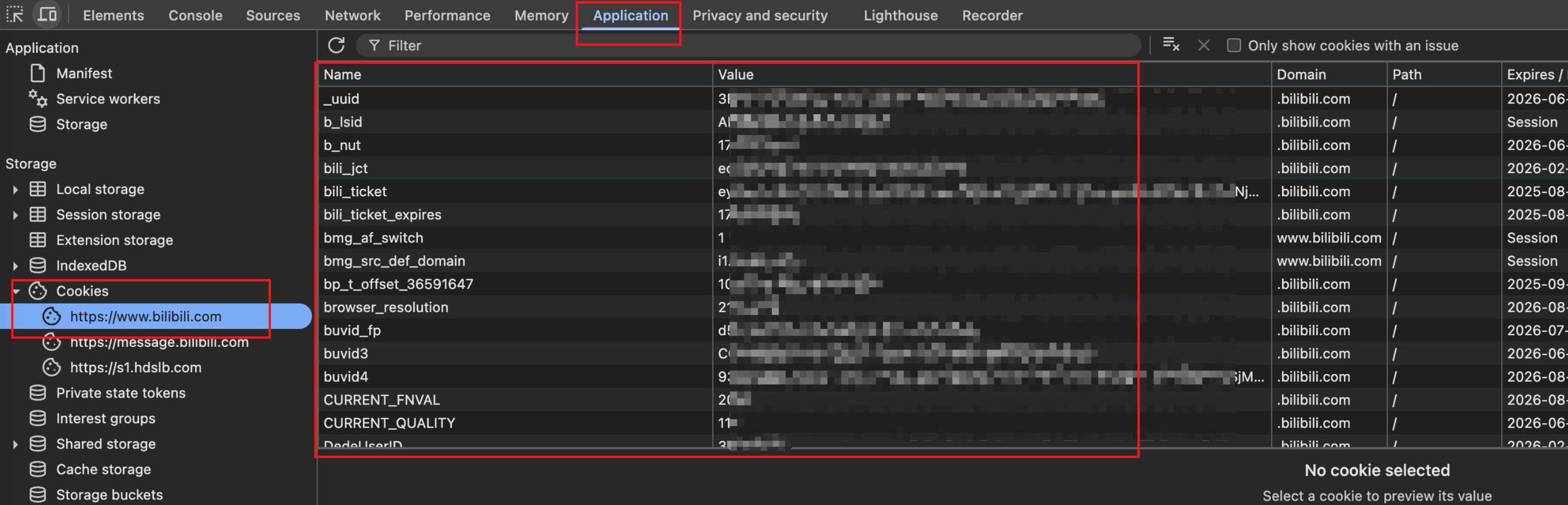Select the CURRENT_FNVAL cookie row

coord(943,400)
